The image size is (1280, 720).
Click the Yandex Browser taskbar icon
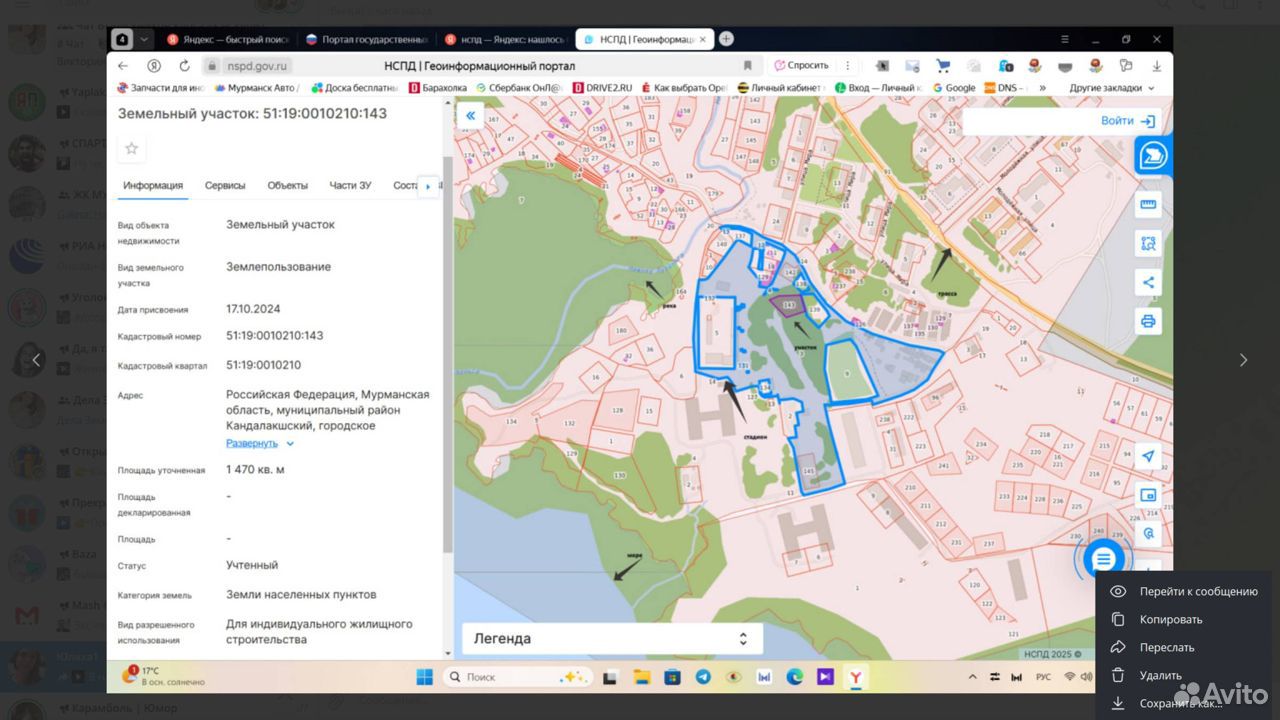[857, 677]
